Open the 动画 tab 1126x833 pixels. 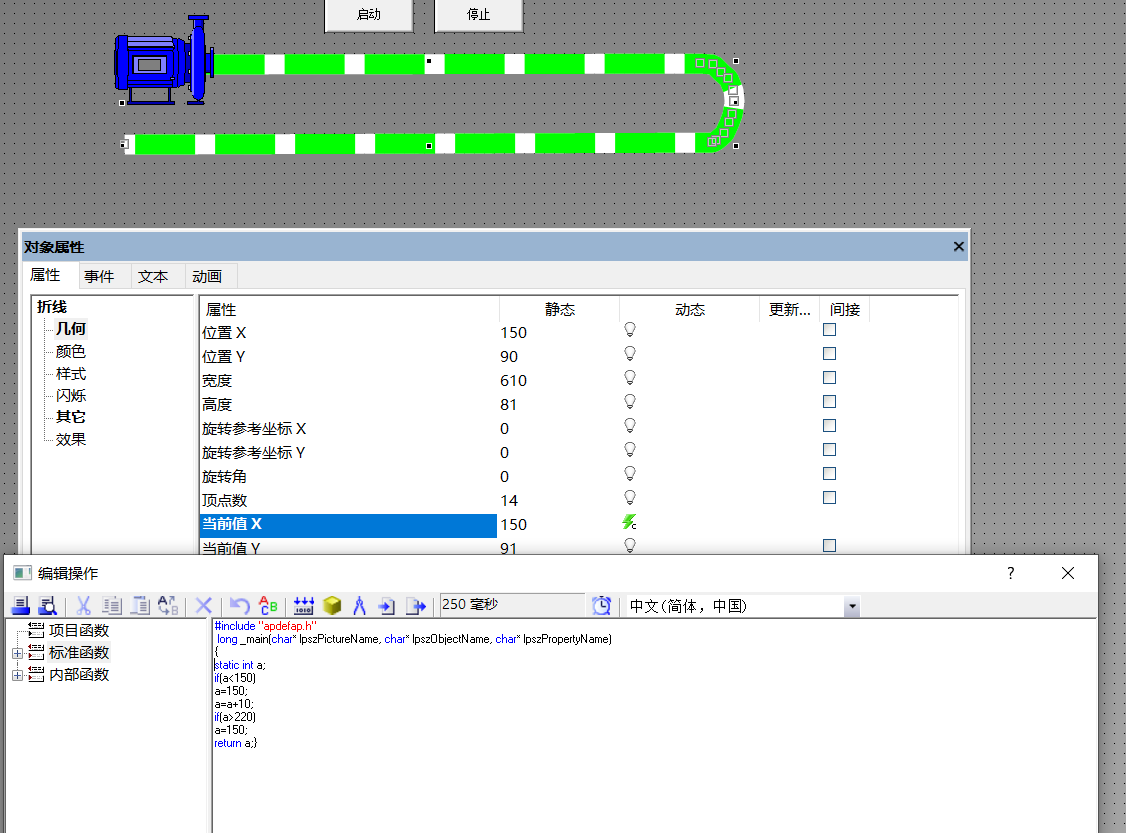(207, 277)
